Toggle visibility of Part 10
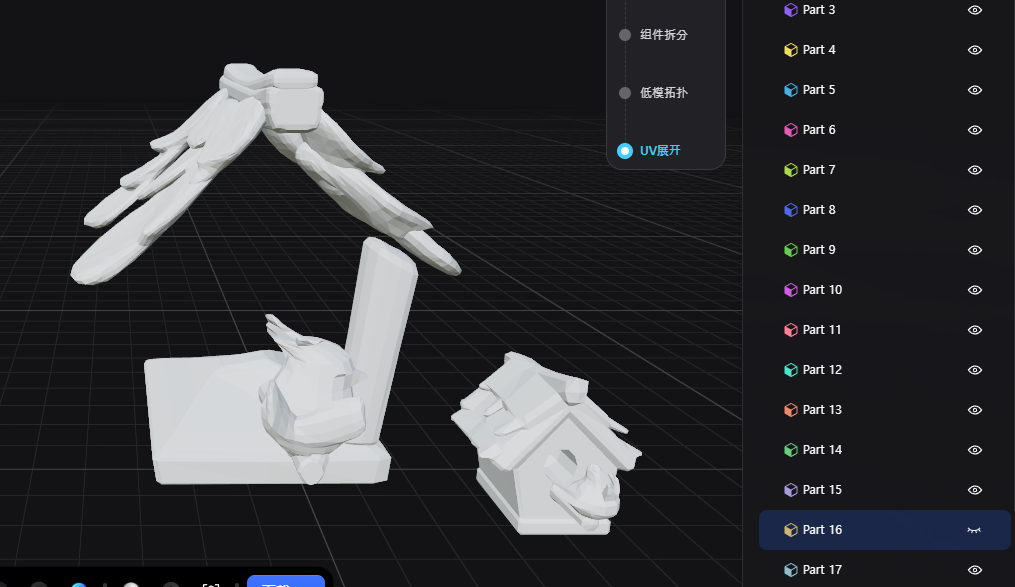The width and height of the screenshot is (1015, 587). point(974,290)
